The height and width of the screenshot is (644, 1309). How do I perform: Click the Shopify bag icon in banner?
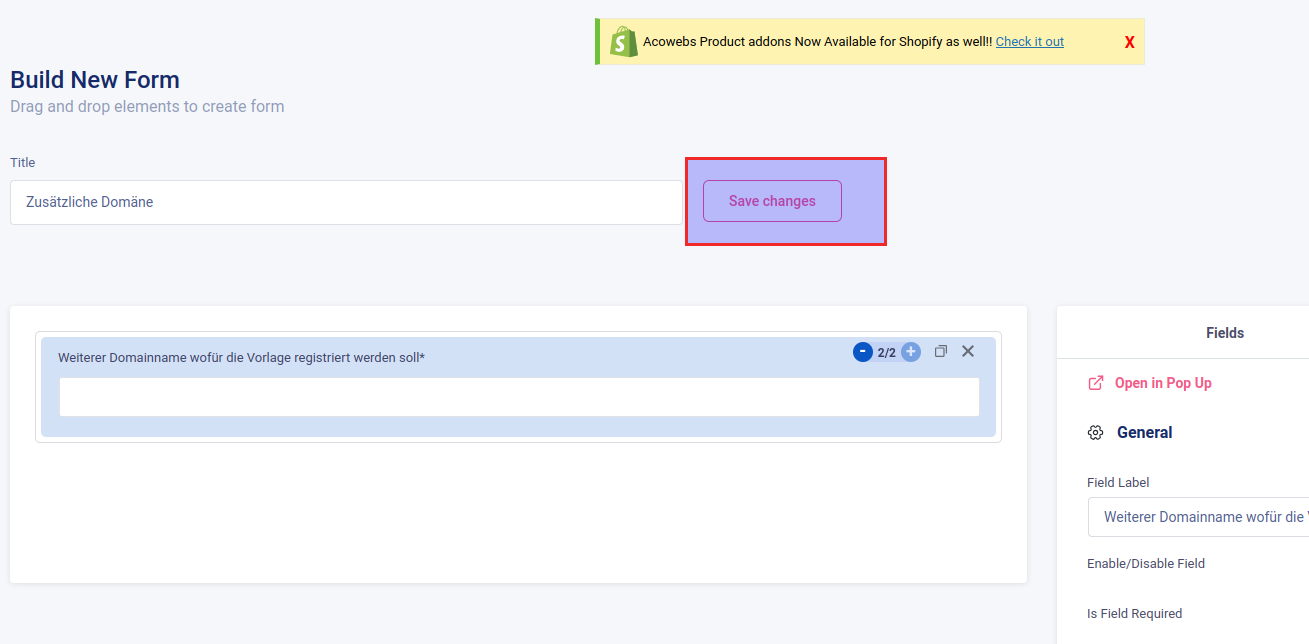pos(624,41)
